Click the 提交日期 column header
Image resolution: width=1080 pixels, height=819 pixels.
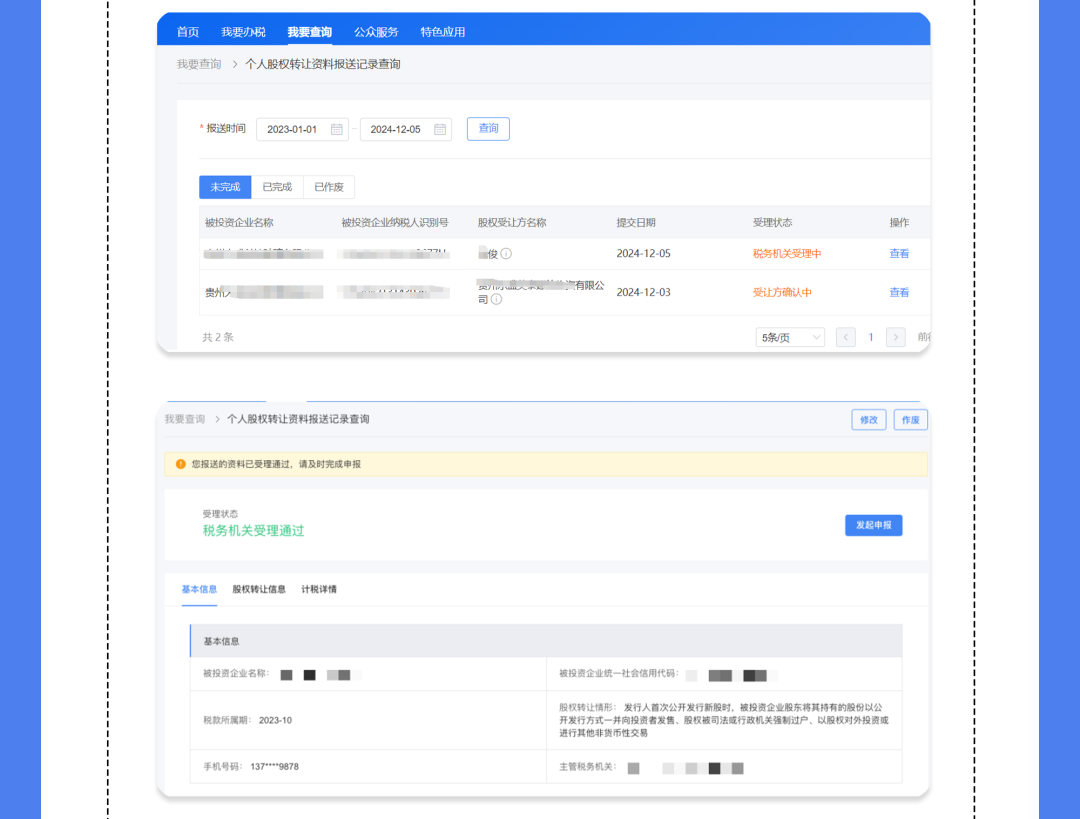636,222
